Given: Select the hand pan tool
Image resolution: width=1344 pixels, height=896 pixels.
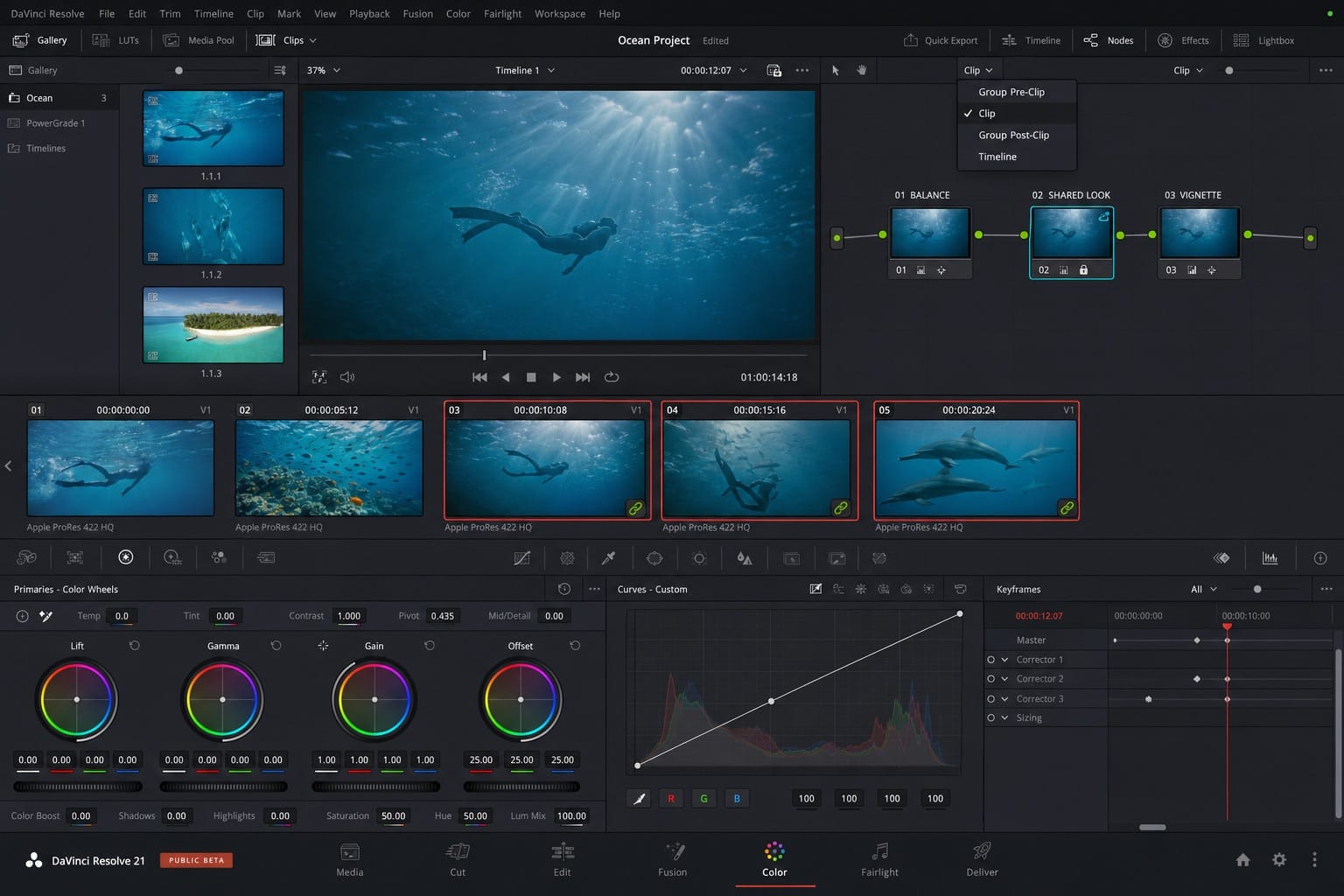Looking at the screenshot, I should [x=862, y=70].
